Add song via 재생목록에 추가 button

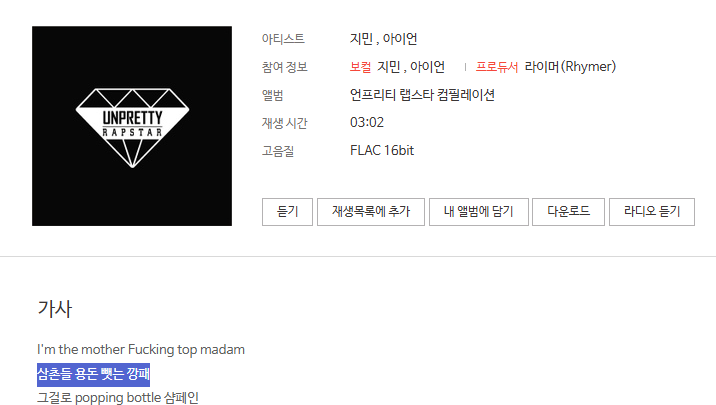tap(371, 212)
